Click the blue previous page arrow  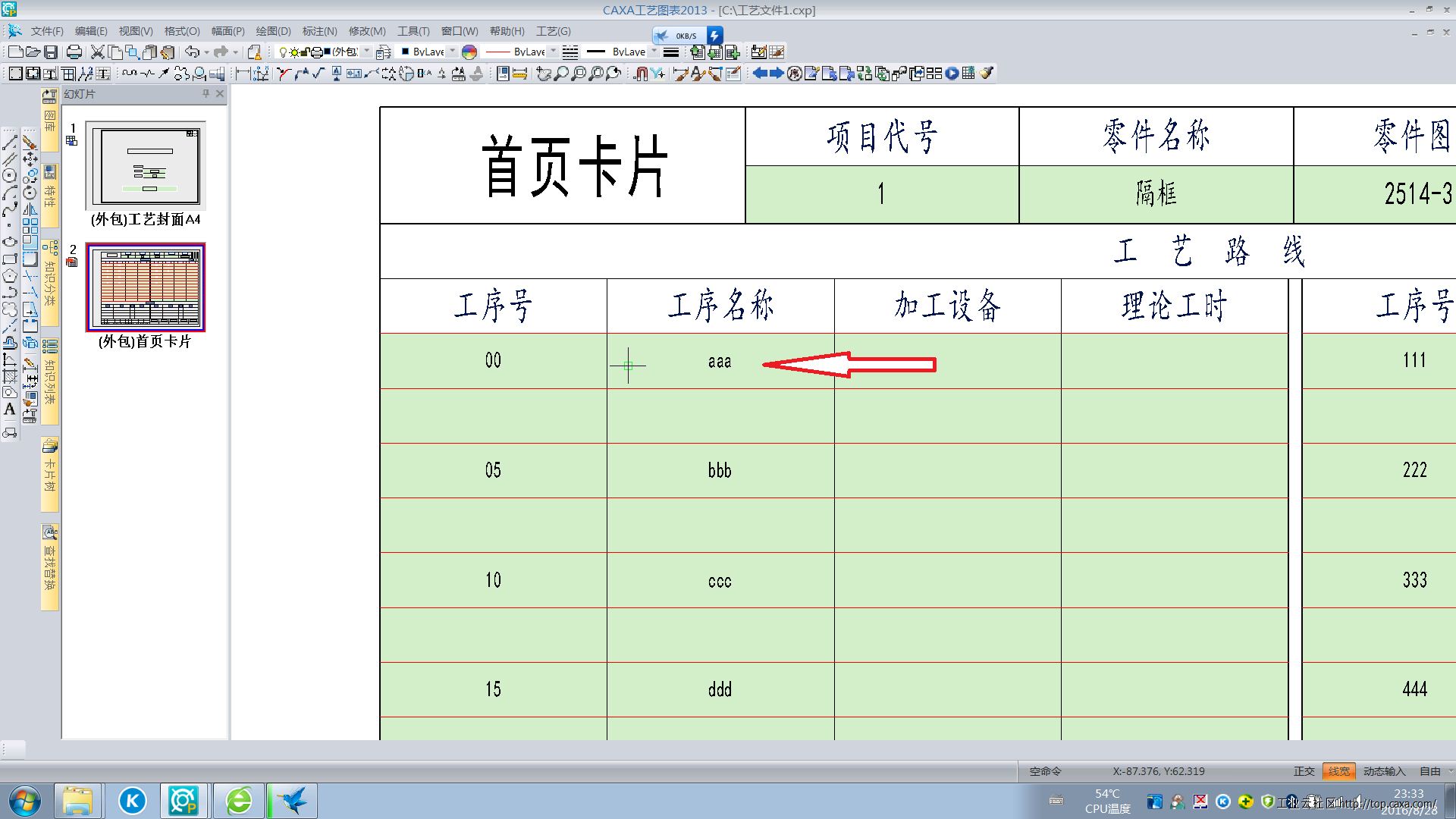pyautogui.click(x=759, y=73)
